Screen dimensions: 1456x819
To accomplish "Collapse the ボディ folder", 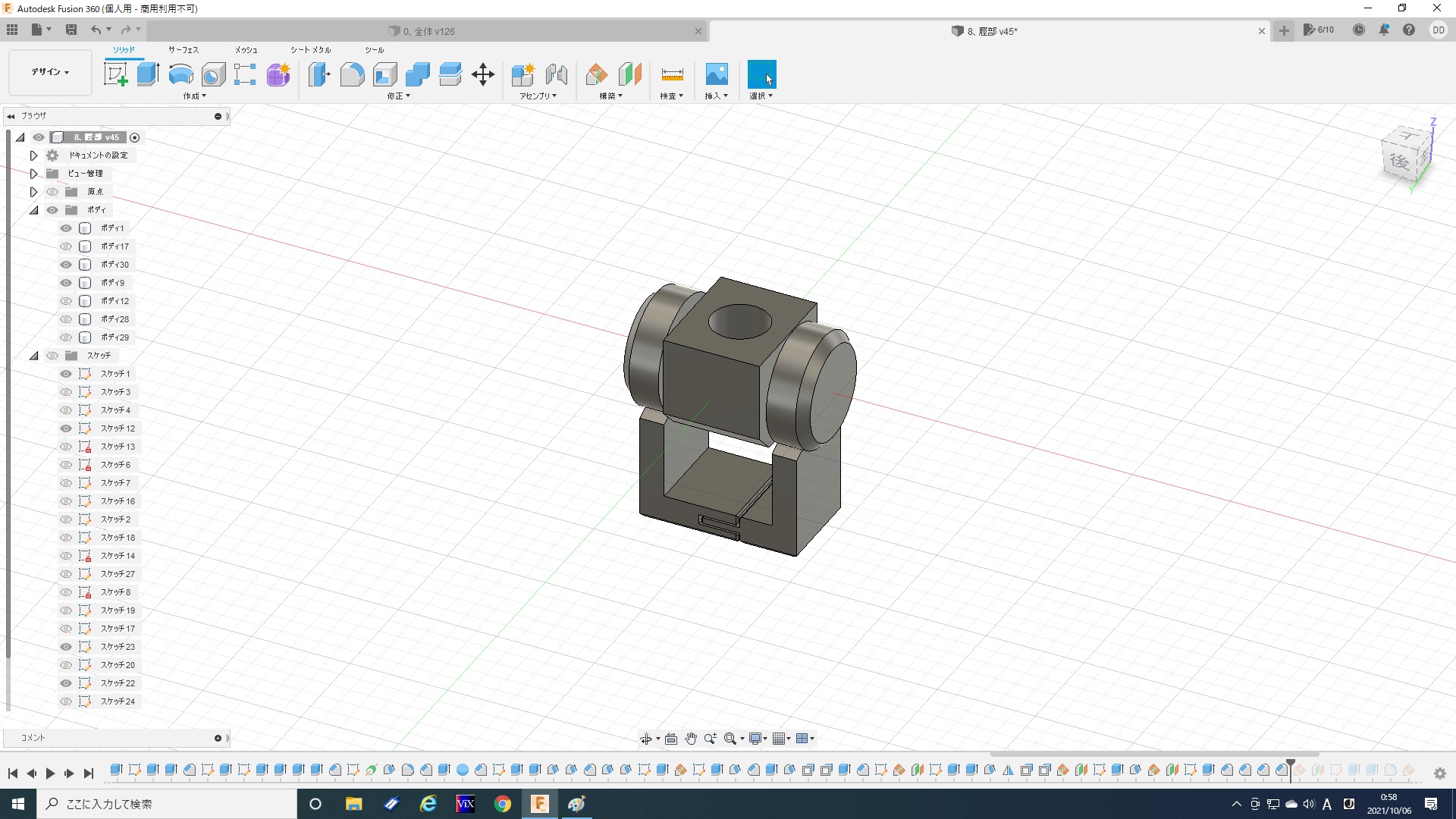I will tap(34, 210).
